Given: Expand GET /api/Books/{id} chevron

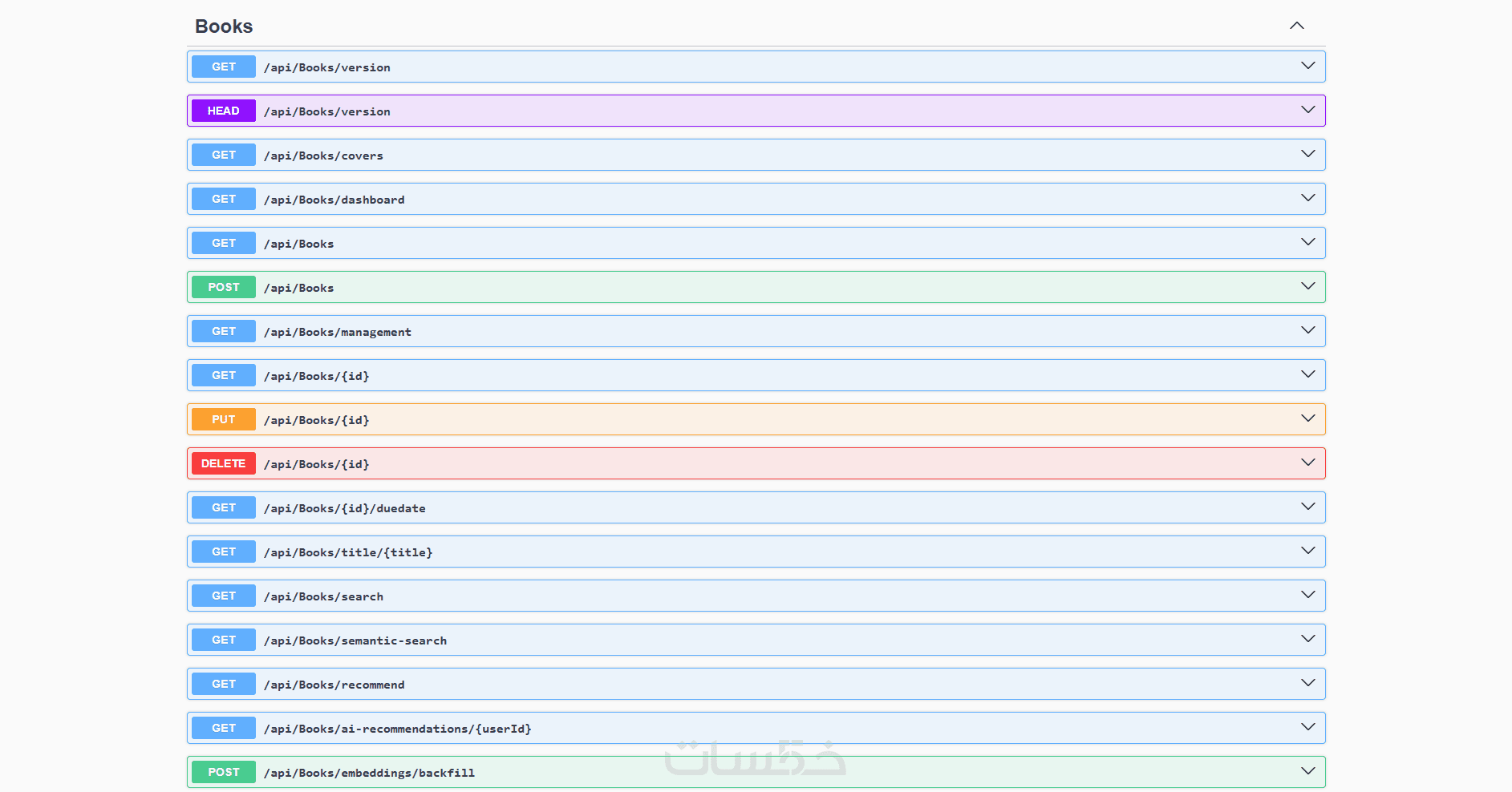Looking at the screenshot, I should point(1308,374).
